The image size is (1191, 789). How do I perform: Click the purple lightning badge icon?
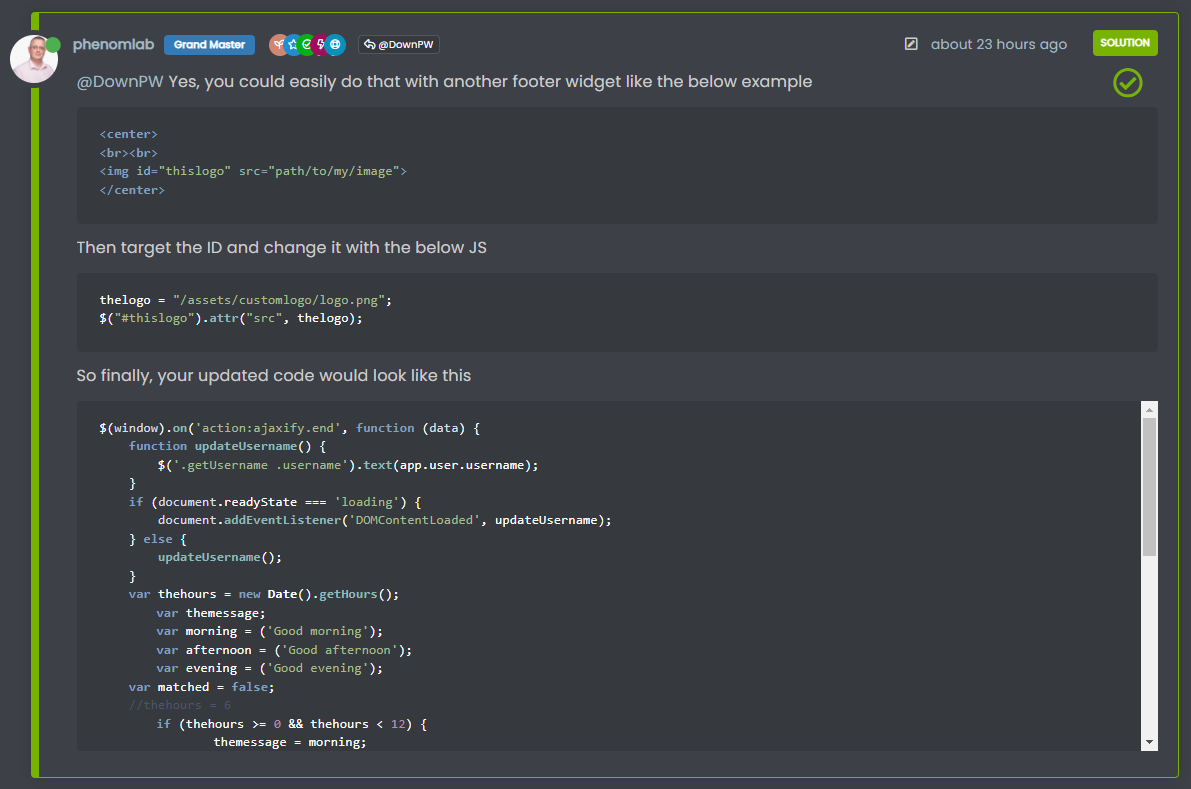coord(320,44)
